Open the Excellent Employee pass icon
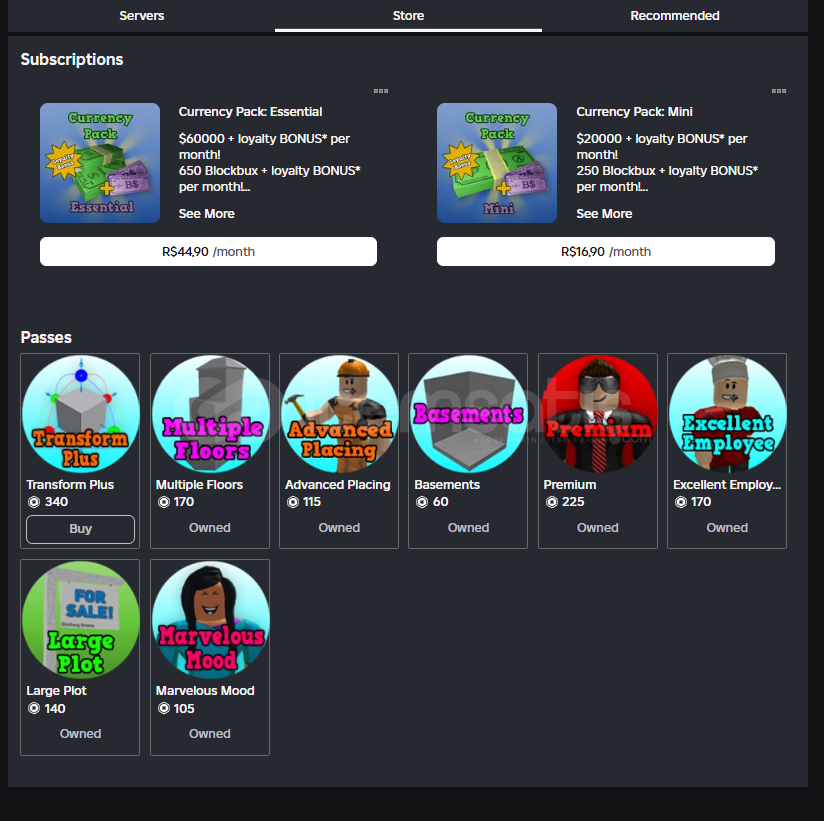Viewport: 824px width, 821px height. click(727, 414)
